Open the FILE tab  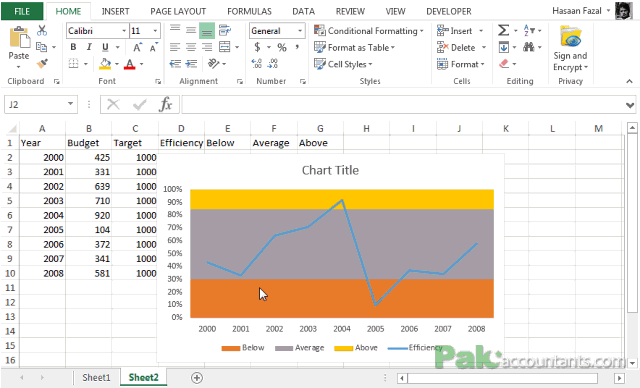22,11
